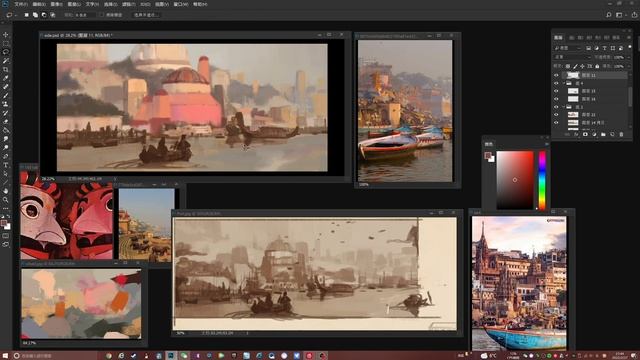Open the 窗口 (Window) menu
This screenshot has height=360, width=640.
pos(181,4)
